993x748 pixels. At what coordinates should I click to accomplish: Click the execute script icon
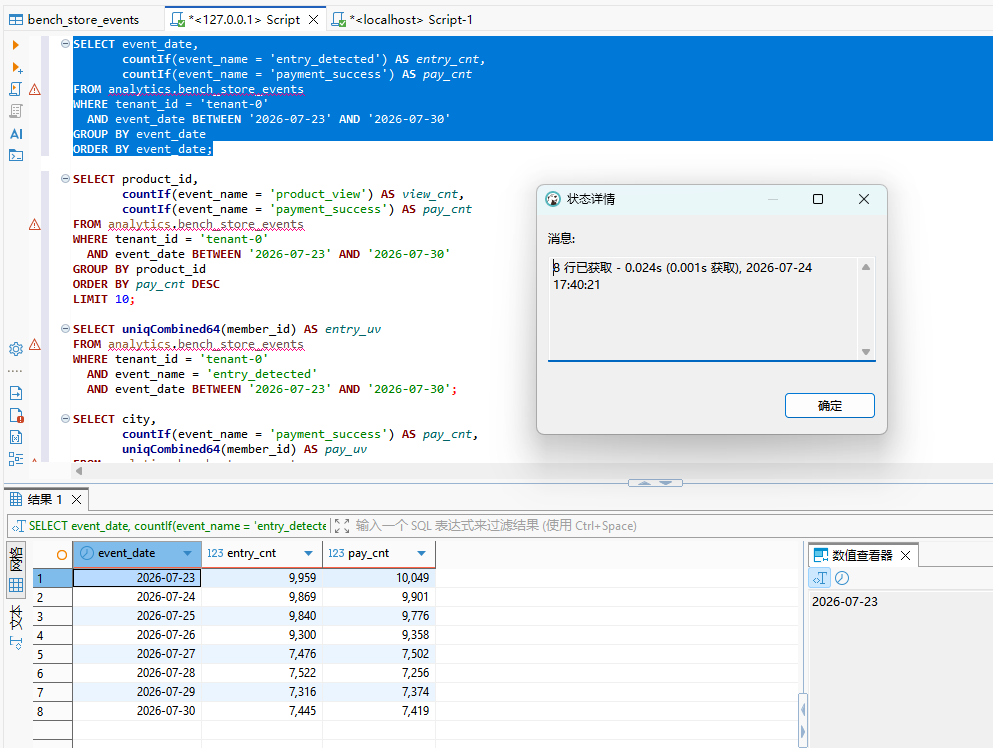click(x=16, y=89)
